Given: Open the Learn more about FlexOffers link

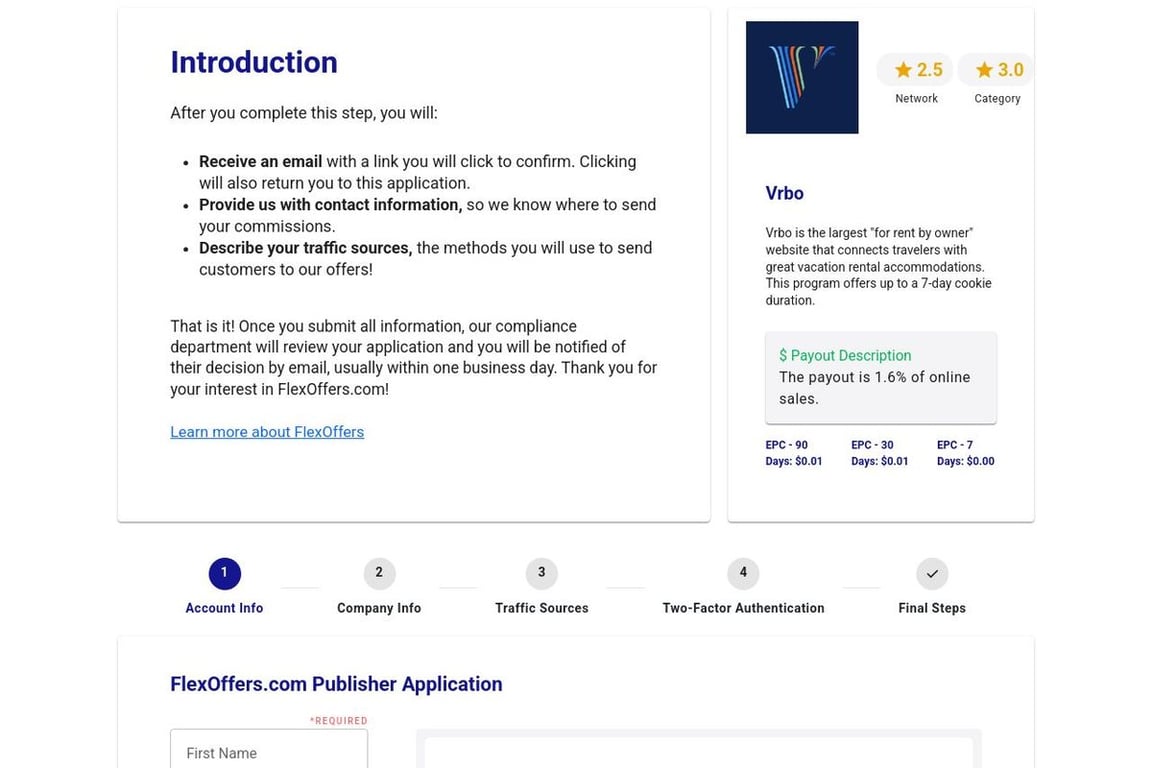Looking at the screenshot, I should [267, 431].
